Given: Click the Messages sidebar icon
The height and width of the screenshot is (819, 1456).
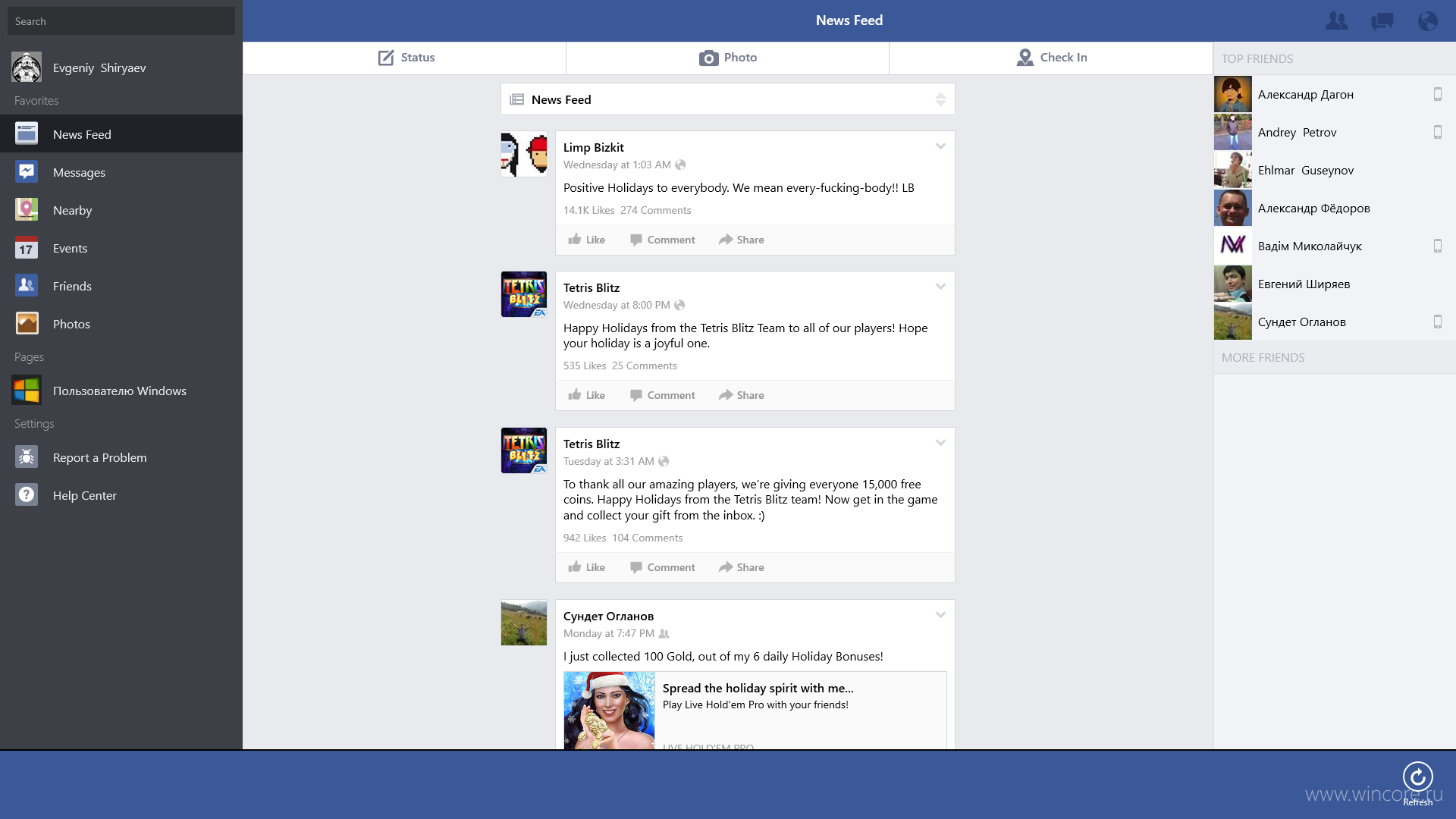Looking at the screenshot, I should pos(27,172).
